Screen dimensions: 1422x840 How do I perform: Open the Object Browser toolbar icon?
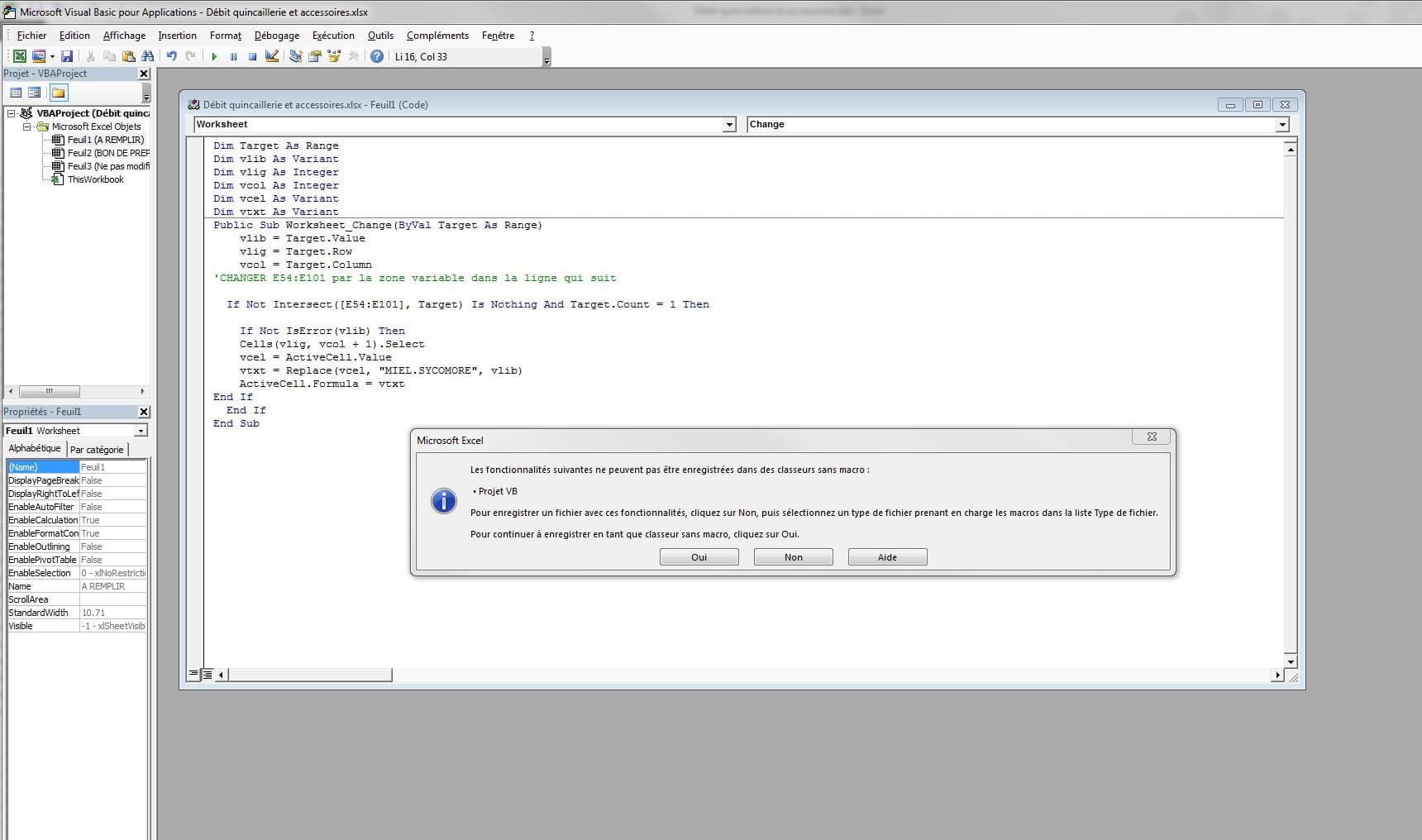(334, 56)
